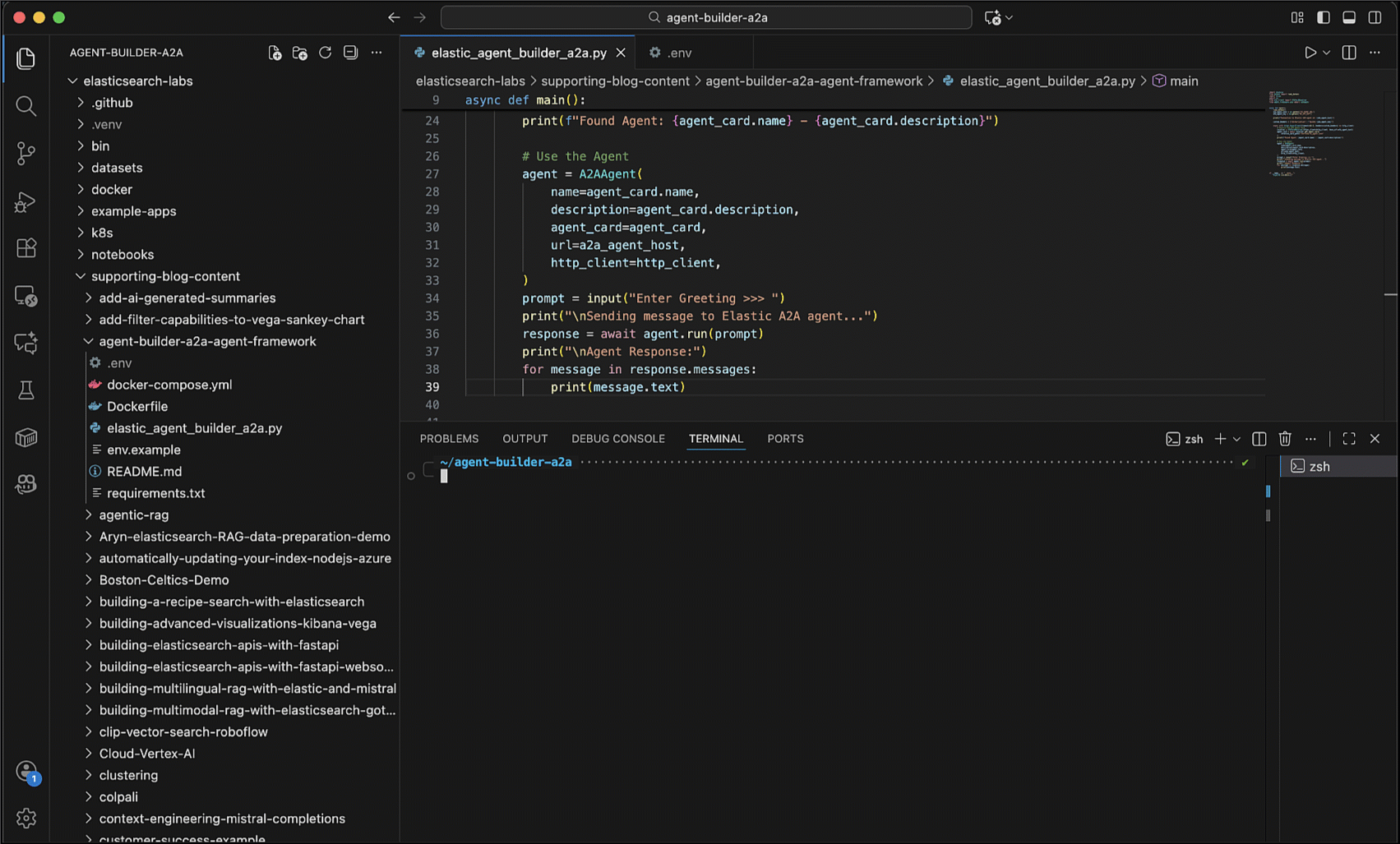Select the Run and Debug icon
The width and height of the screenshot is (1400, 844).
pos(25,201)
